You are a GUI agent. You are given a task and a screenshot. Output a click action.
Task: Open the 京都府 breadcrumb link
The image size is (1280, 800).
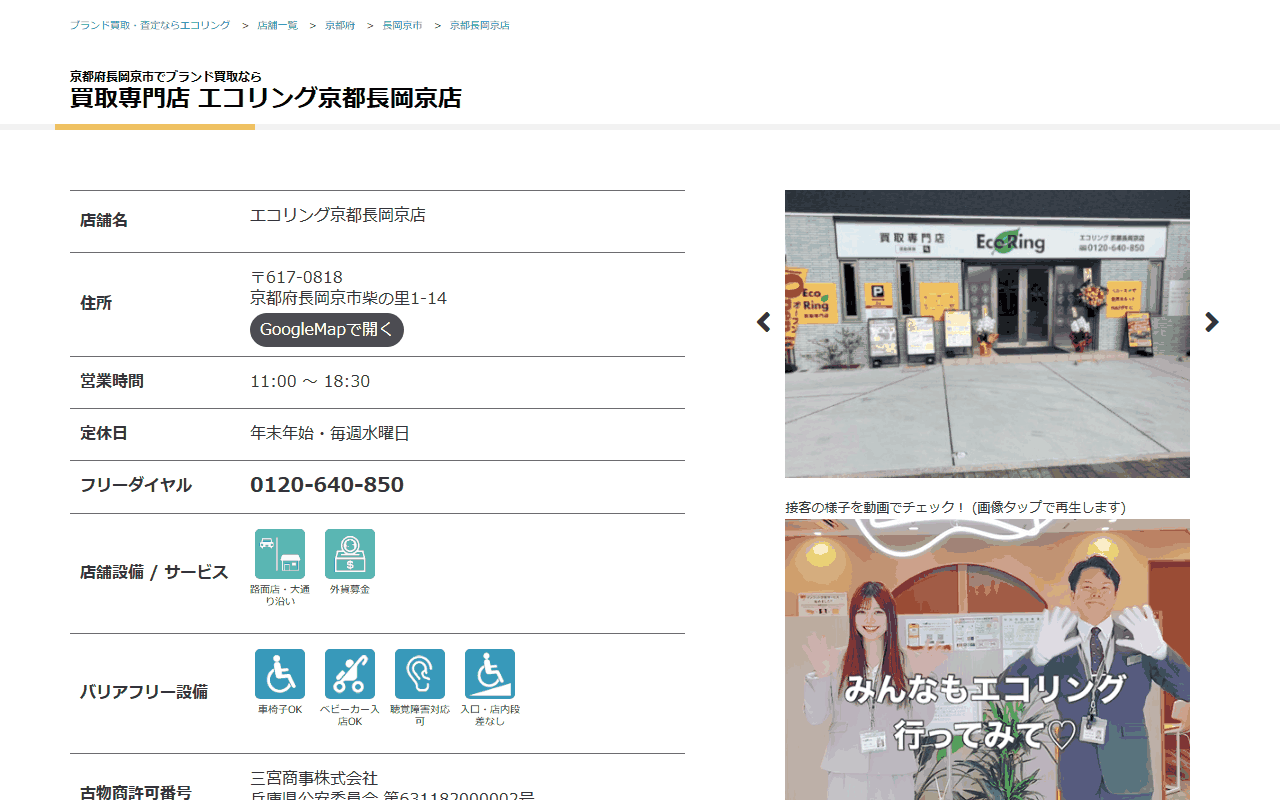[x=340, y=25]
